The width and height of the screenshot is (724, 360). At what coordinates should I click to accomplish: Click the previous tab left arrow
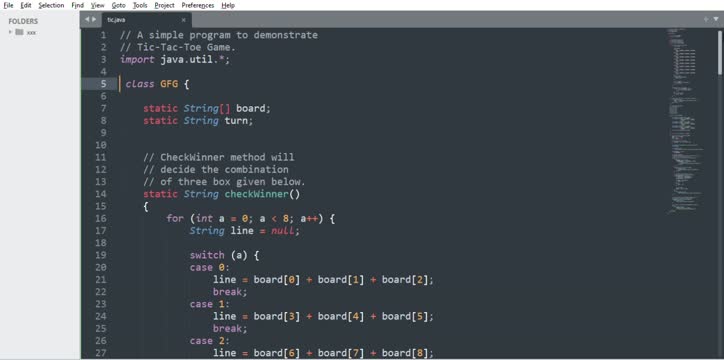pyautogui.click(x=87, y=19)
